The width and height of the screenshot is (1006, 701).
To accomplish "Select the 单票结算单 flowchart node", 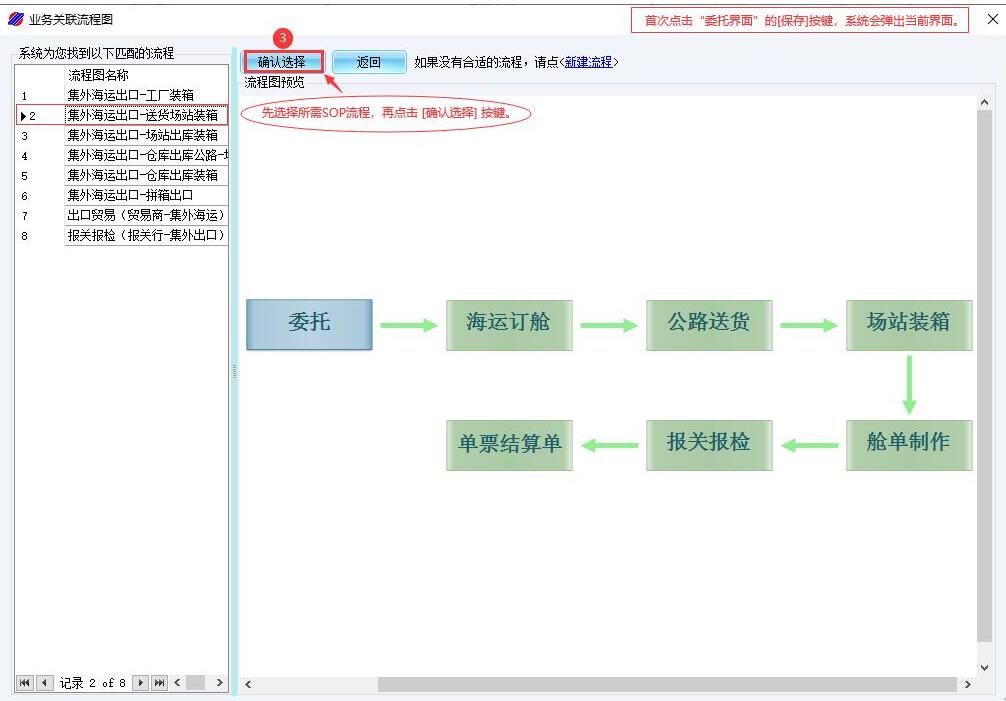I will click(509, 444).
